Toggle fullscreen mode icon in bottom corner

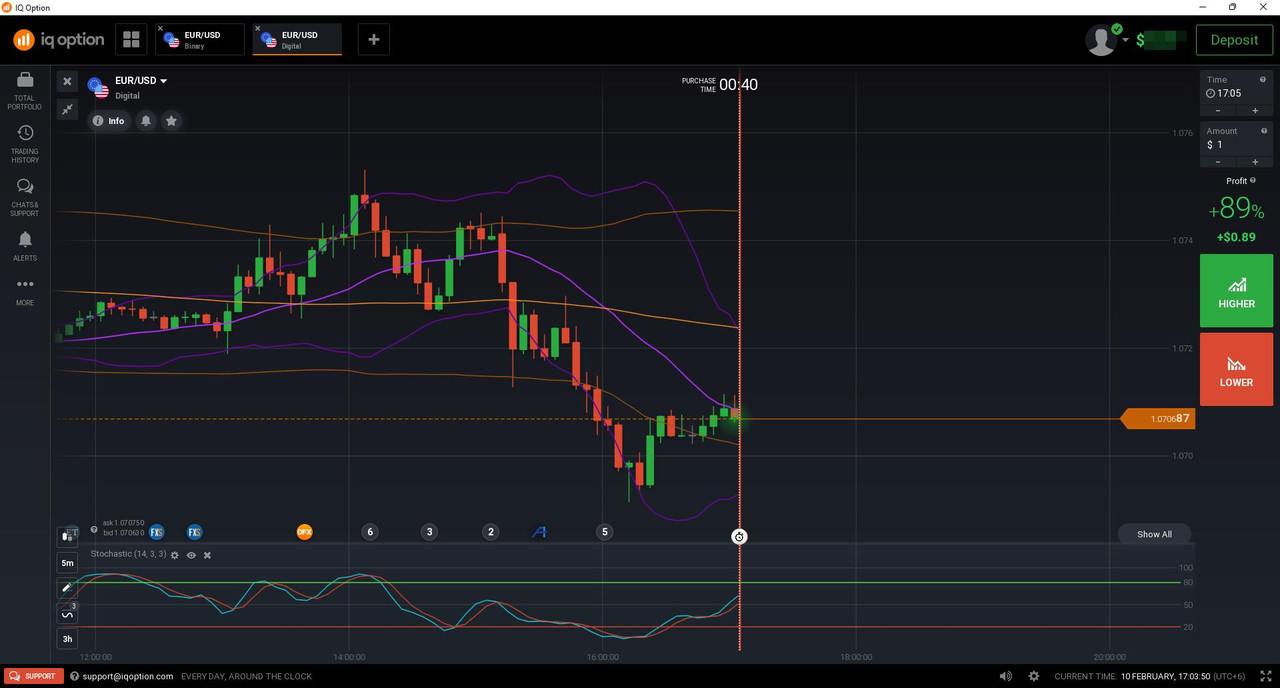coord(1266,676)
